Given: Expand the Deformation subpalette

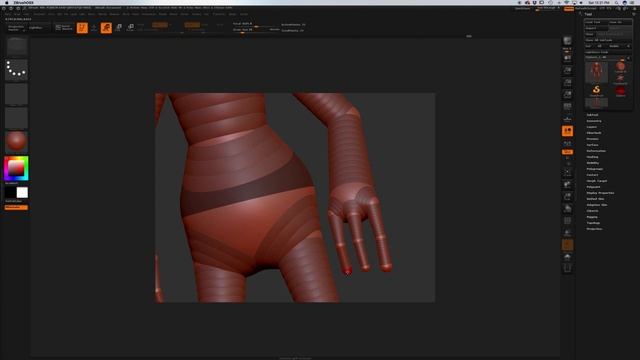Looking at the screenshot, I should click(x=596, y=151).
